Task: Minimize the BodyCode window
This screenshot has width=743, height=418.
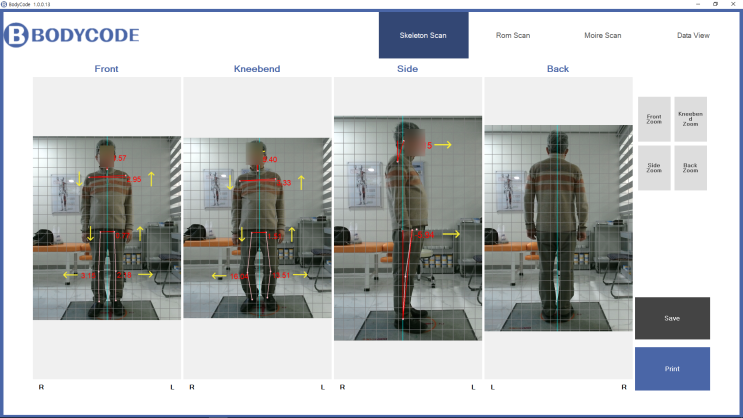Action: pos(698,4)
